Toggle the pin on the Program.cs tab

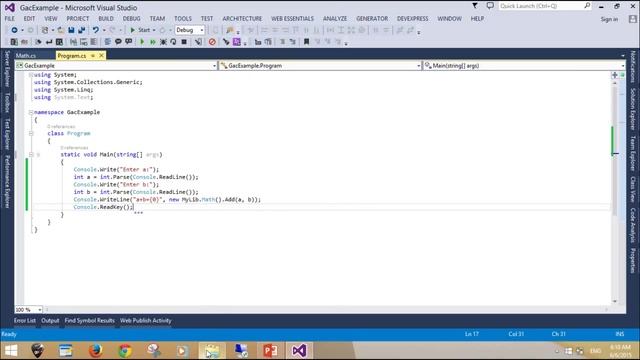pyautogui.click(x=93, y=56)
